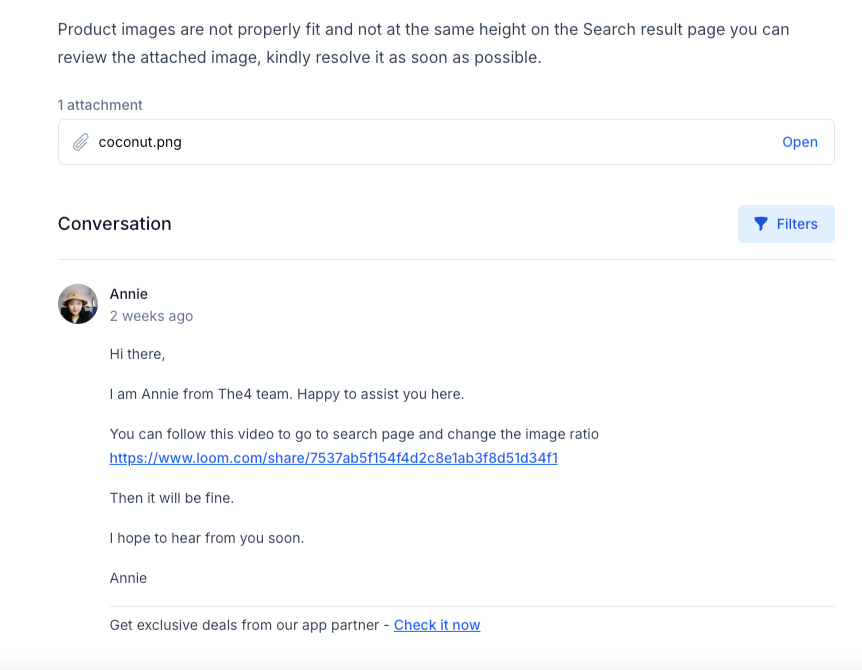Click the funnel icon in Filters button
Viewport: 862px width, 670px height.
[x=761, y=224]
